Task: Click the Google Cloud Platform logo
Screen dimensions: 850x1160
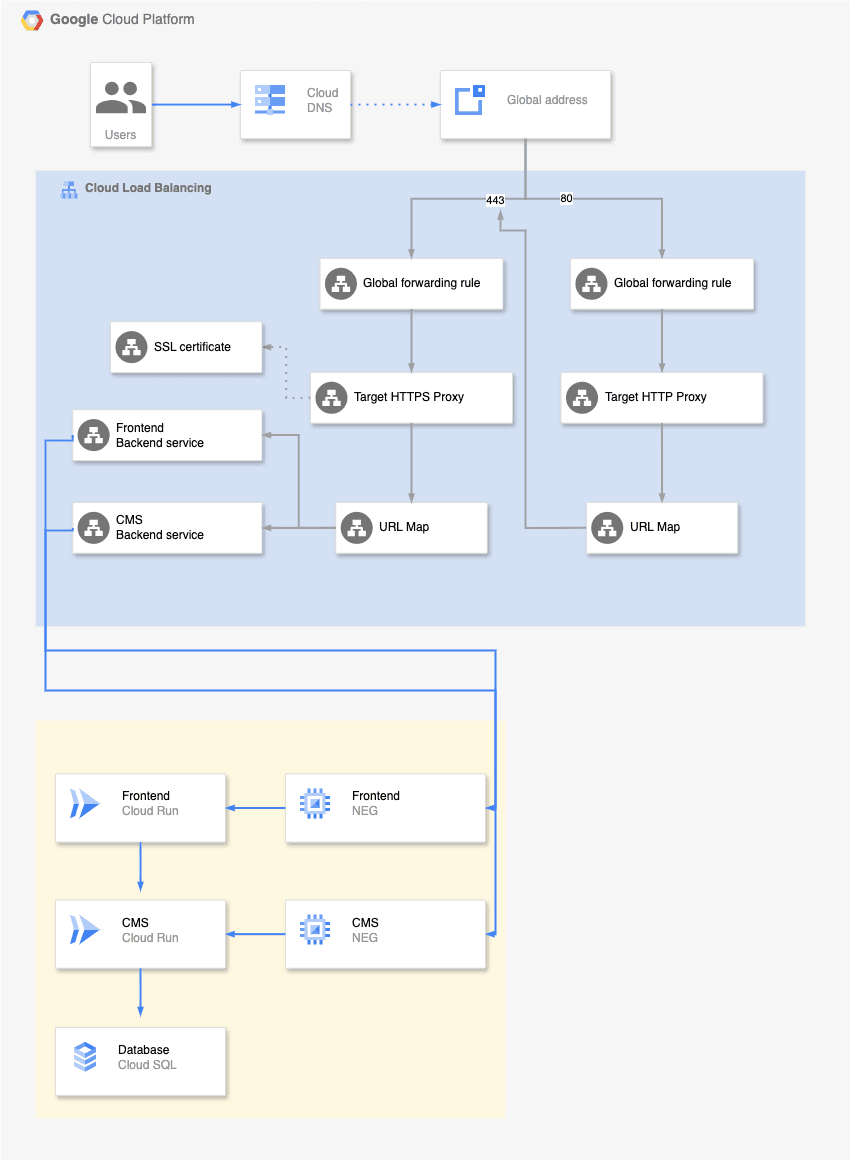Action: [32, 20]
